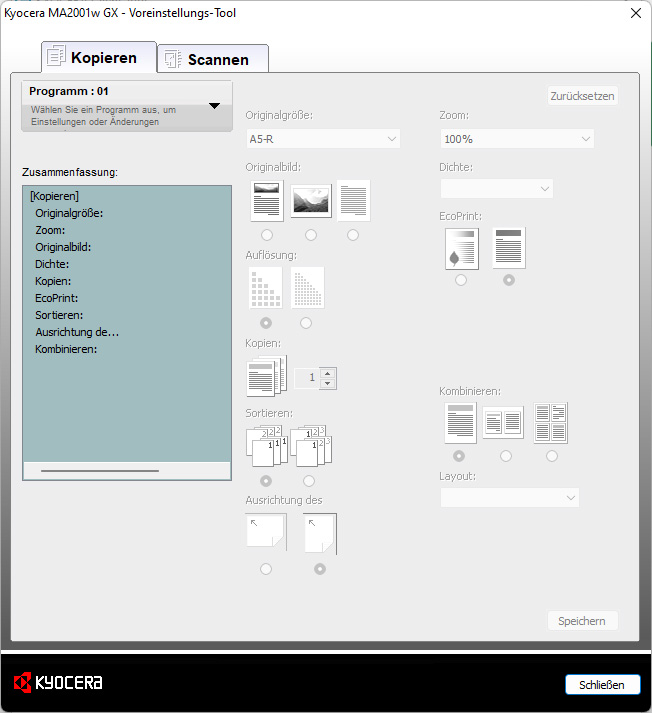Open the Zoom 100% dropdown
Image resolution: width=652 pixels, height=713 pixels.
click(x=517, y=139)
